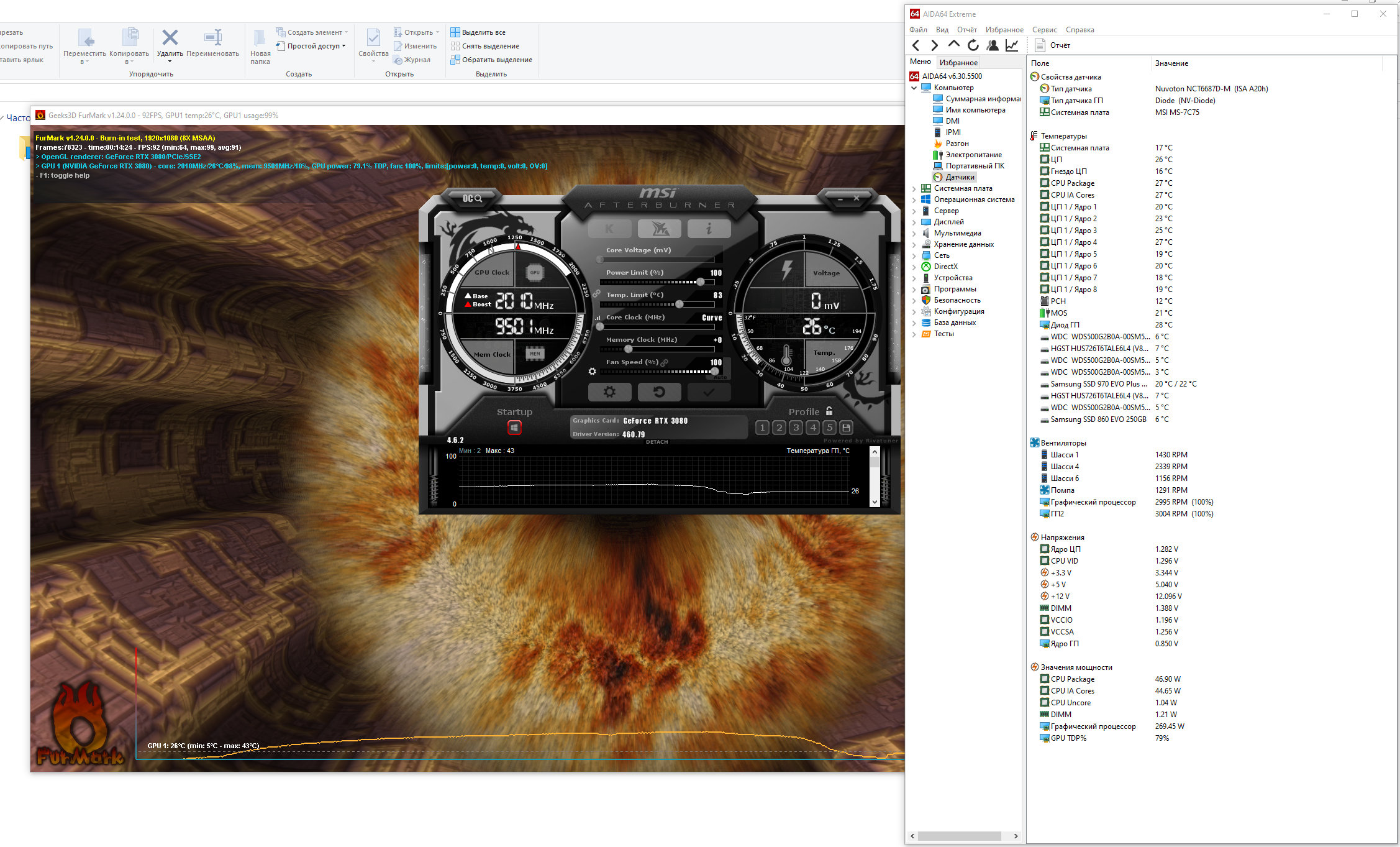Click the AIDA64 Up level arrow
Viewport: 1400px width, 847px height.
953,45
